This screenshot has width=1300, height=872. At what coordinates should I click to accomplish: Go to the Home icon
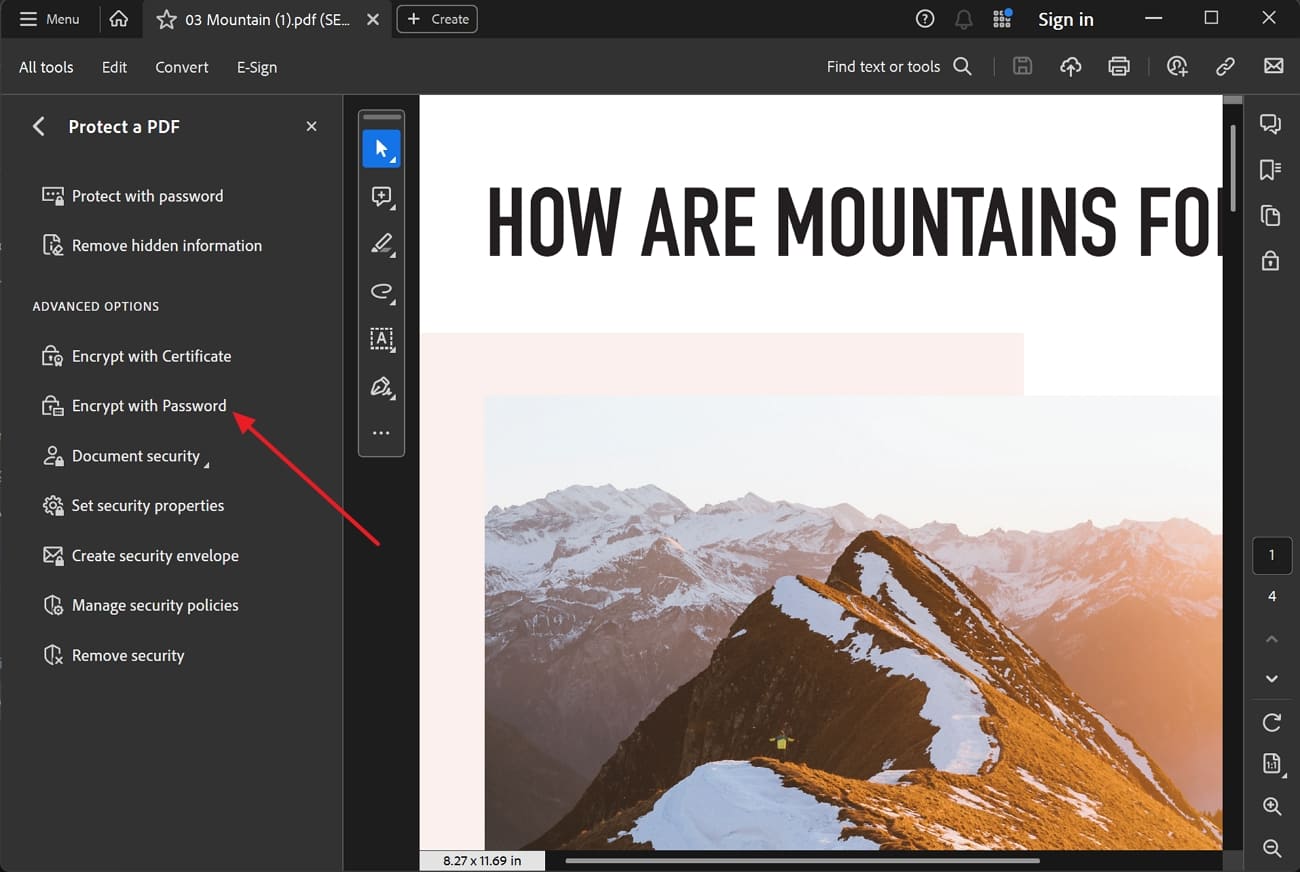point(119,19)
